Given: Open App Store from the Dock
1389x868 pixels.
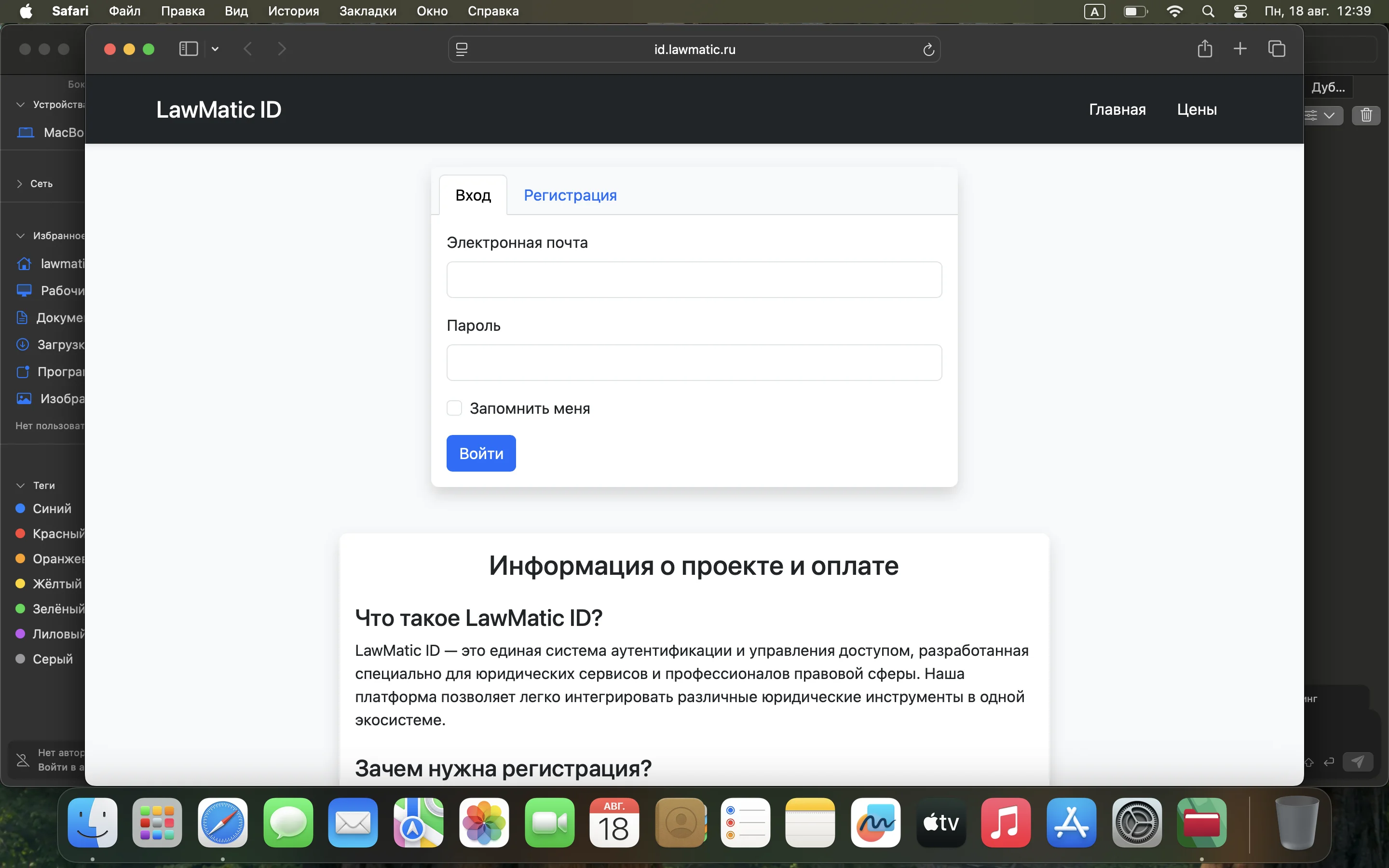Looking at the screenshot, I should [x=1071, y=823].
